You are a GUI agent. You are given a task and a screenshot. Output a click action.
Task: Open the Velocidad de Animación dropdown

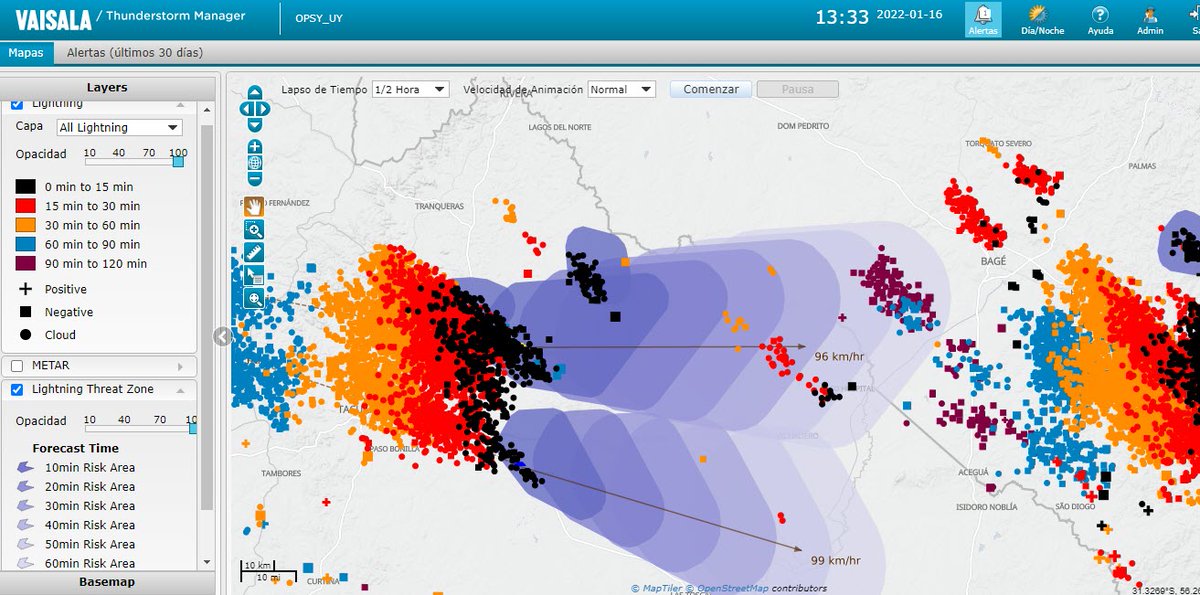tap(621, 89)
